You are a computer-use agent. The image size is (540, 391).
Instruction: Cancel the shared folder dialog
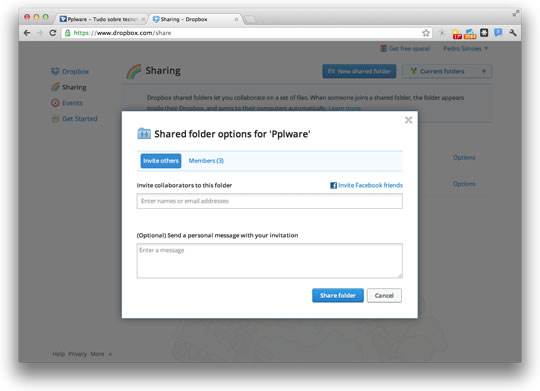pyautogui.click(x=384, y=295)
